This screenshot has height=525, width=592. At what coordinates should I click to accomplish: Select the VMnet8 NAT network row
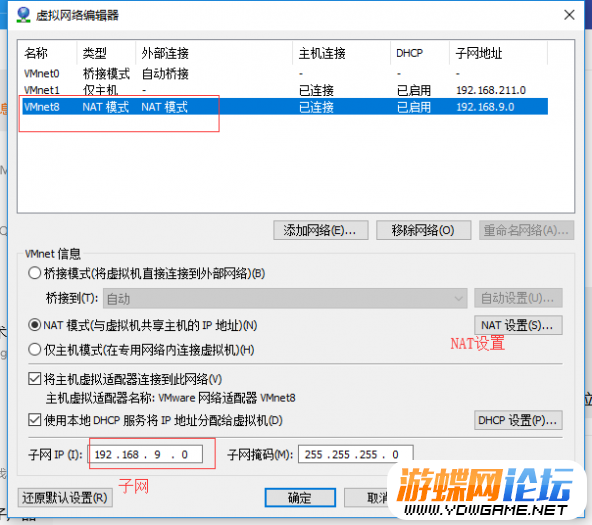point(285,106)
